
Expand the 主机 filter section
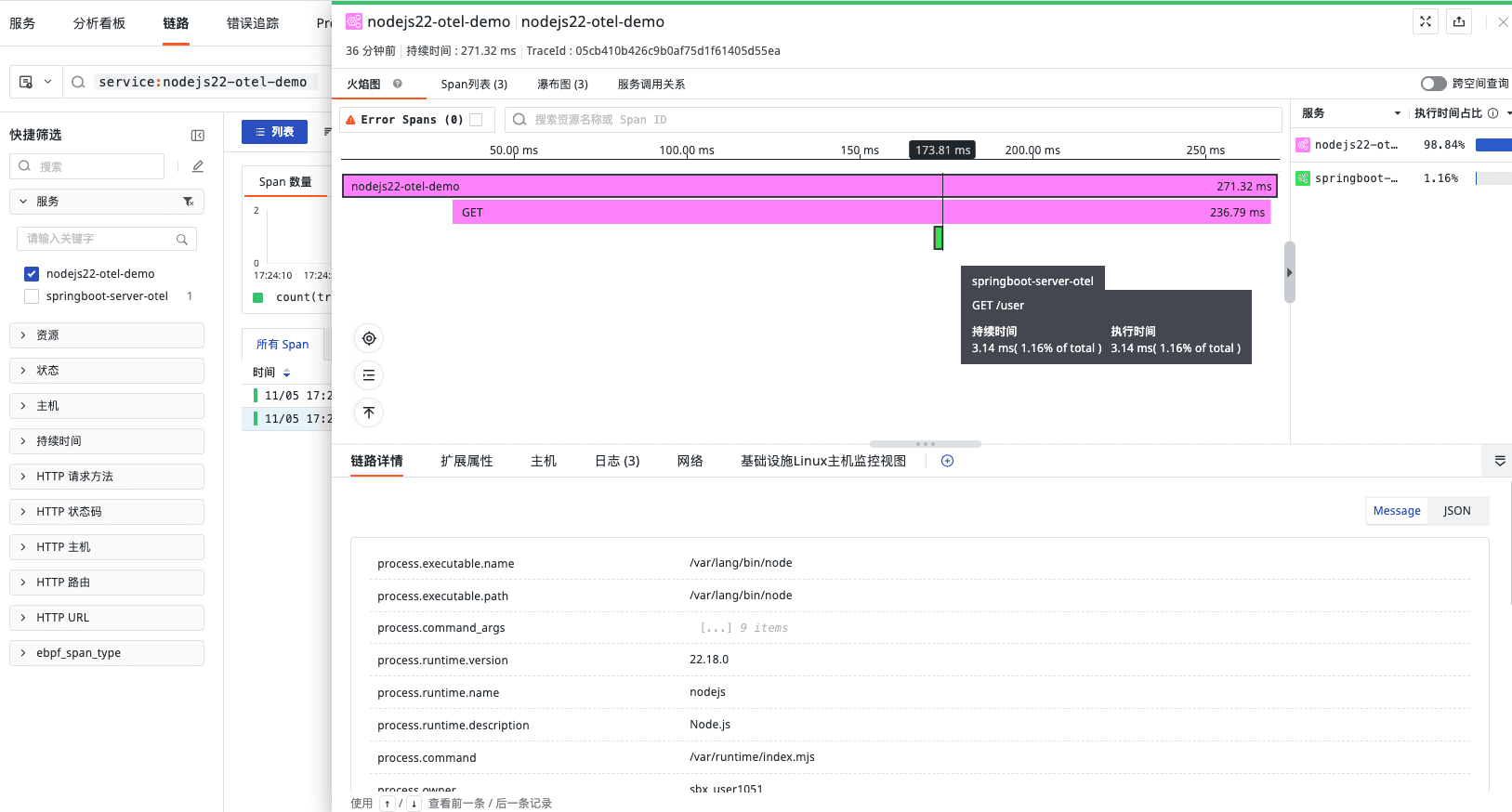[x=107, y=406]
